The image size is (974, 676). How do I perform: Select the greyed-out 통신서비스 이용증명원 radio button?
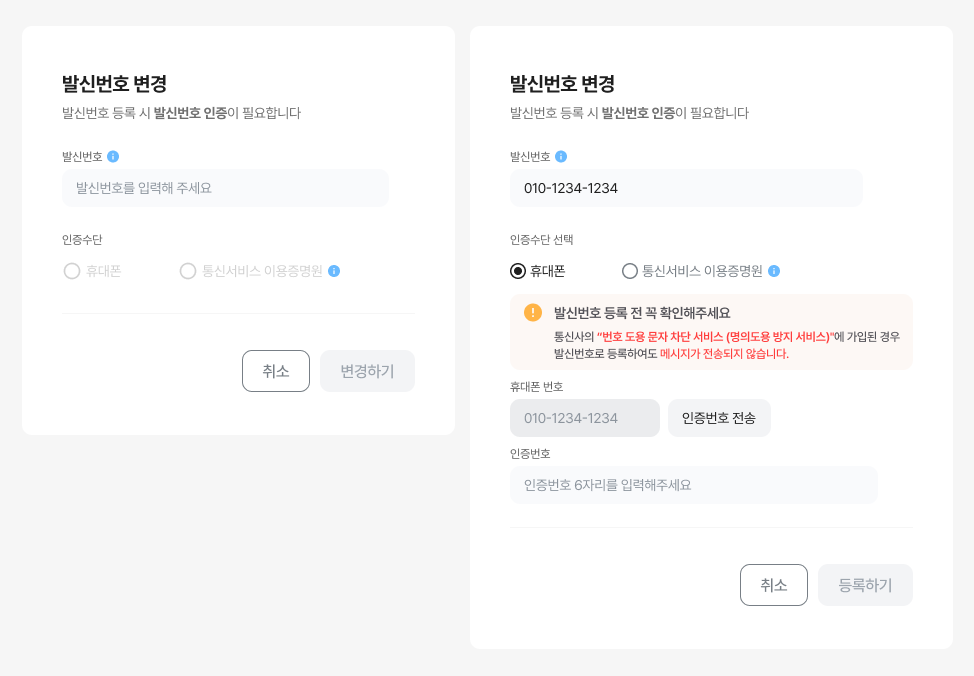[188, 271]
